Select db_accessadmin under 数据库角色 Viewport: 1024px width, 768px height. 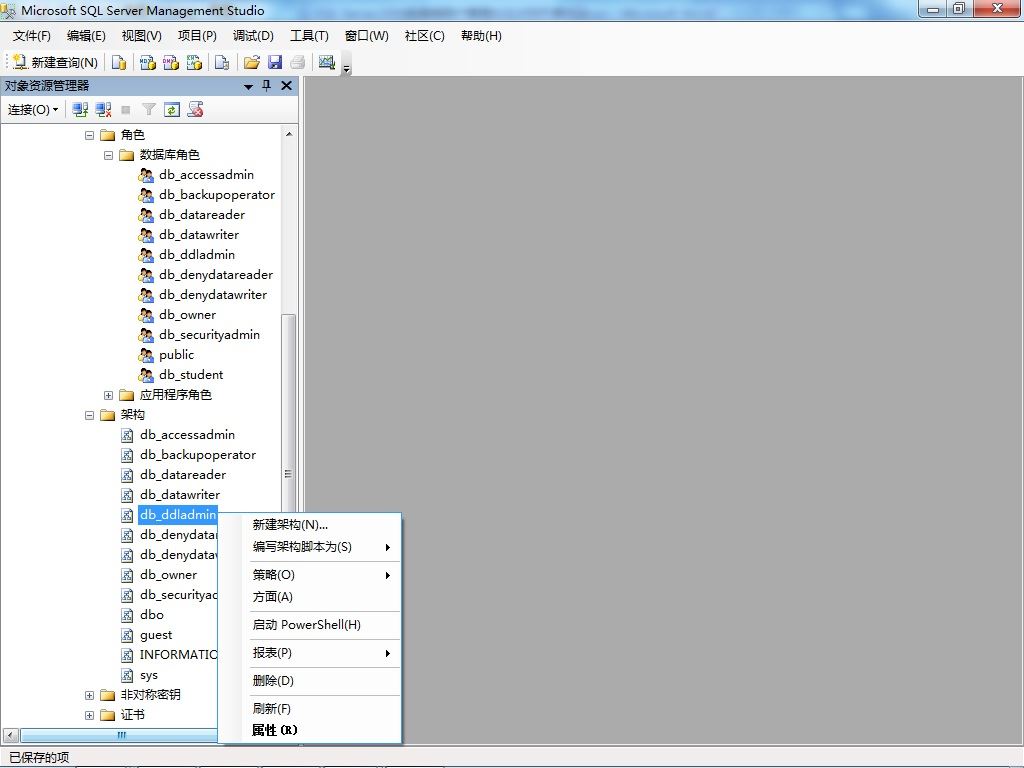click(x=206, y=174)
